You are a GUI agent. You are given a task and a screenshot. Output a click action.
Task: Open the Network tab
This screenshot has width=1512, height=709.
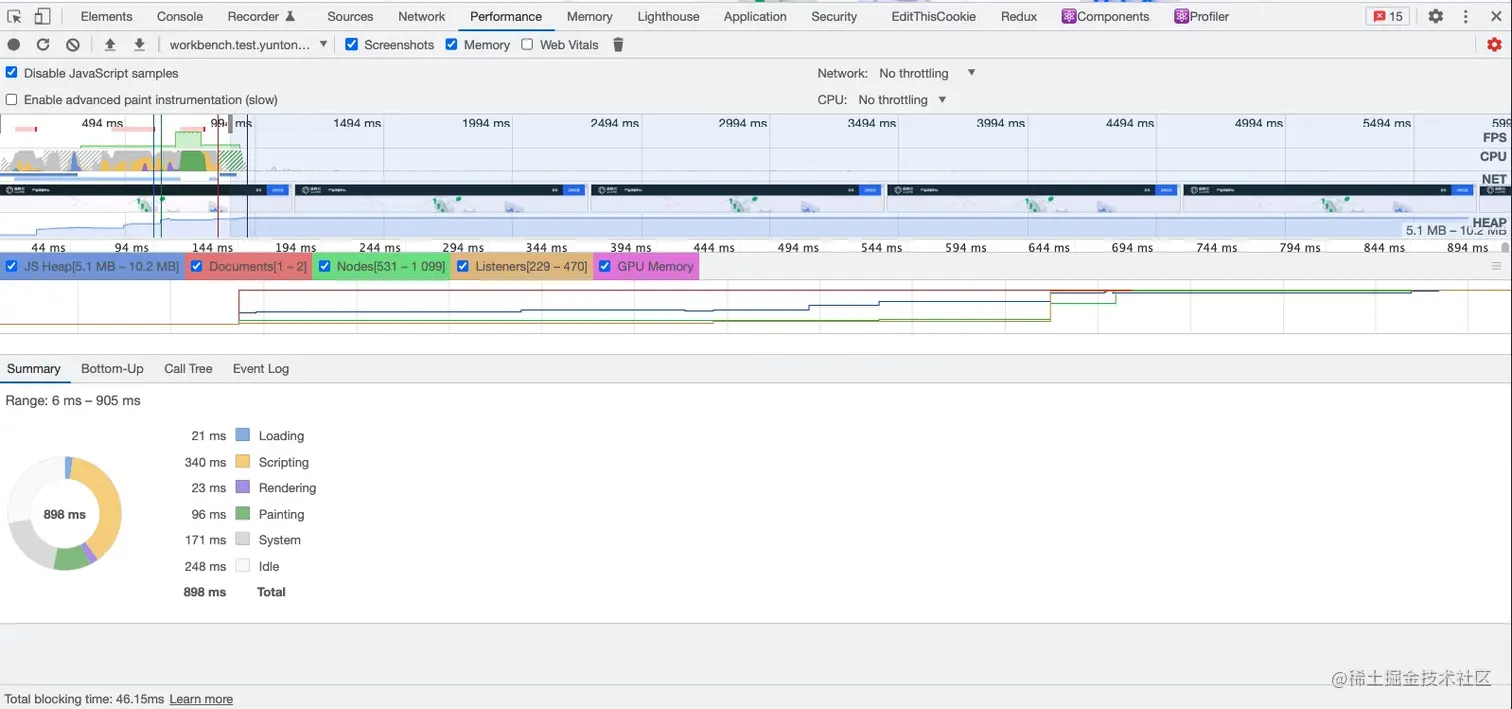point(422,16)
